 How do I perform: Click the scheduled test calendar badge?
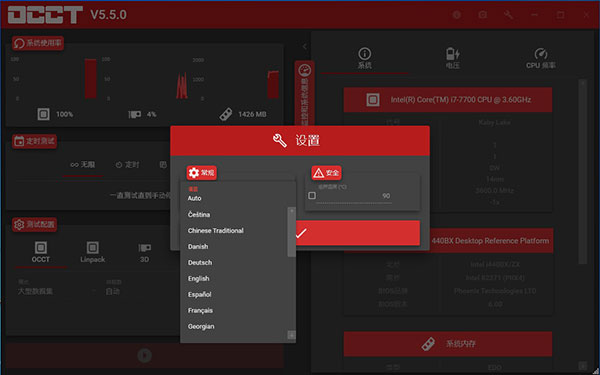[x=34, y=141]
